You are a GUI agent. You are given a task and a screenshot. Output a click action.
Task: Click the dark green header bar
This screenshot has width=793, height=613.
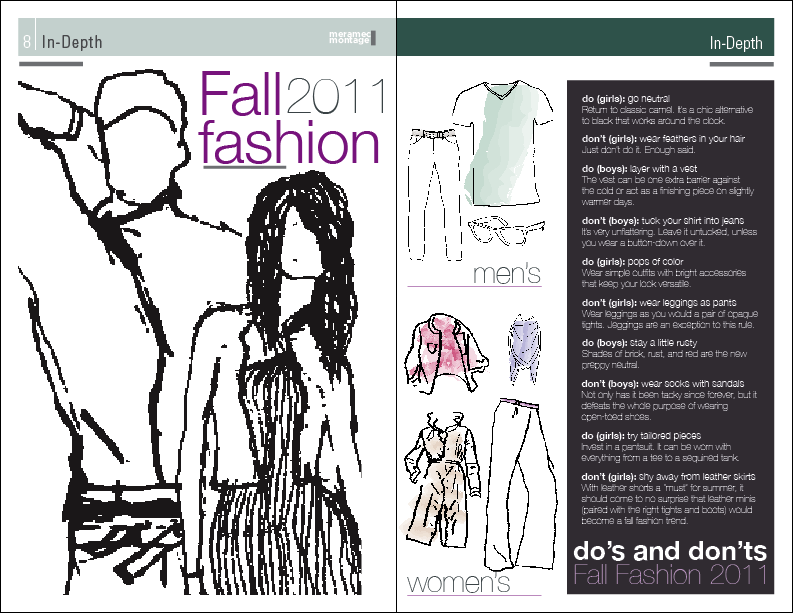click(x=550, y=40)
